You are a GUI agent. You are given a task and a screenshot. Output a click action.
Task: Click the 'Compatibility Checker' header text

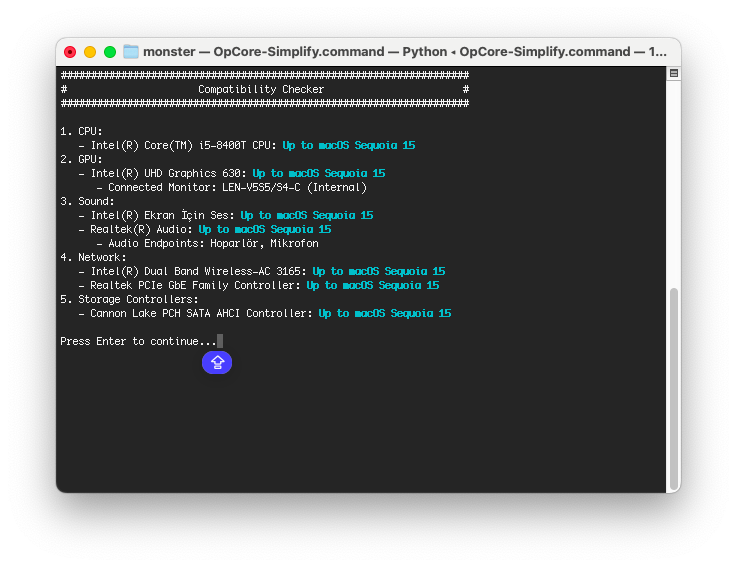click(x=261, y=89)
